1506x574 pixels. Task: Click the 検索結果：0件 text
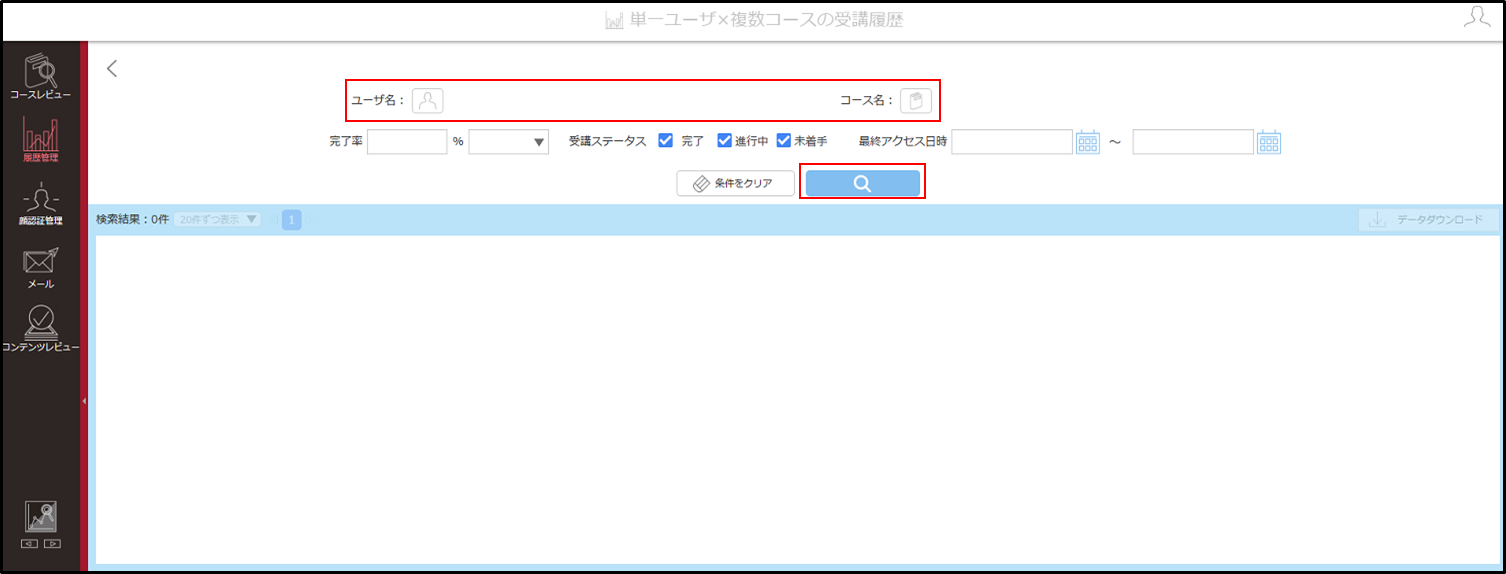[132, 219]
